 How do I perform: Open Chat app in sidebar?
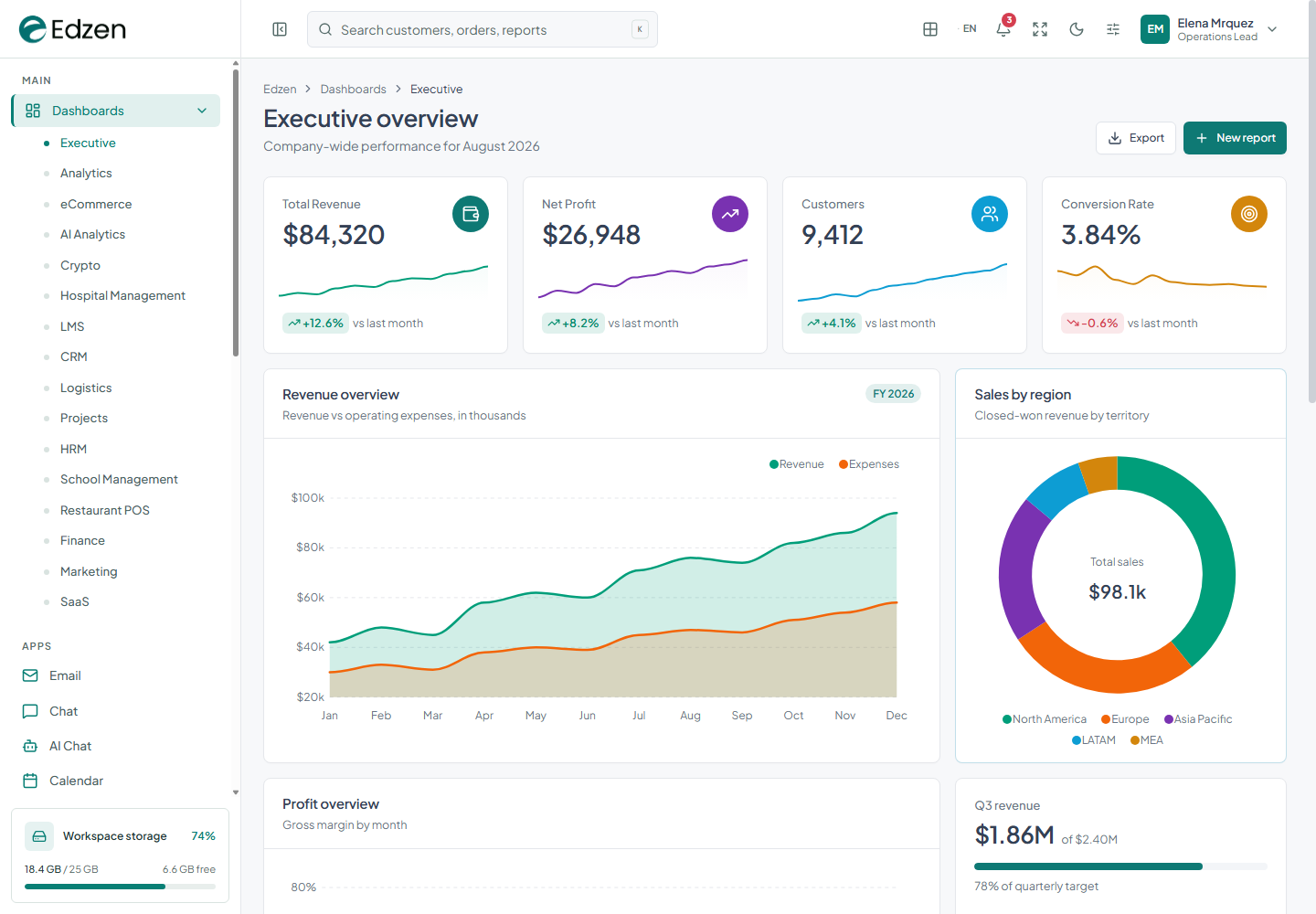pos(115,711)
